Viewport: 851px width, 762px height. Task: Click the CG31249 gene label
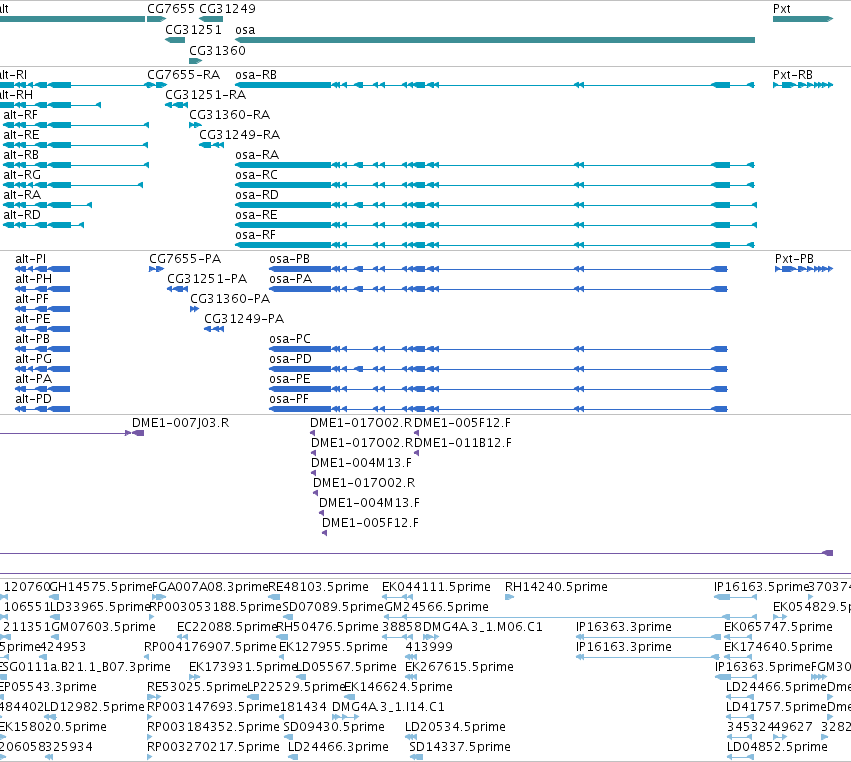[227, 9]
